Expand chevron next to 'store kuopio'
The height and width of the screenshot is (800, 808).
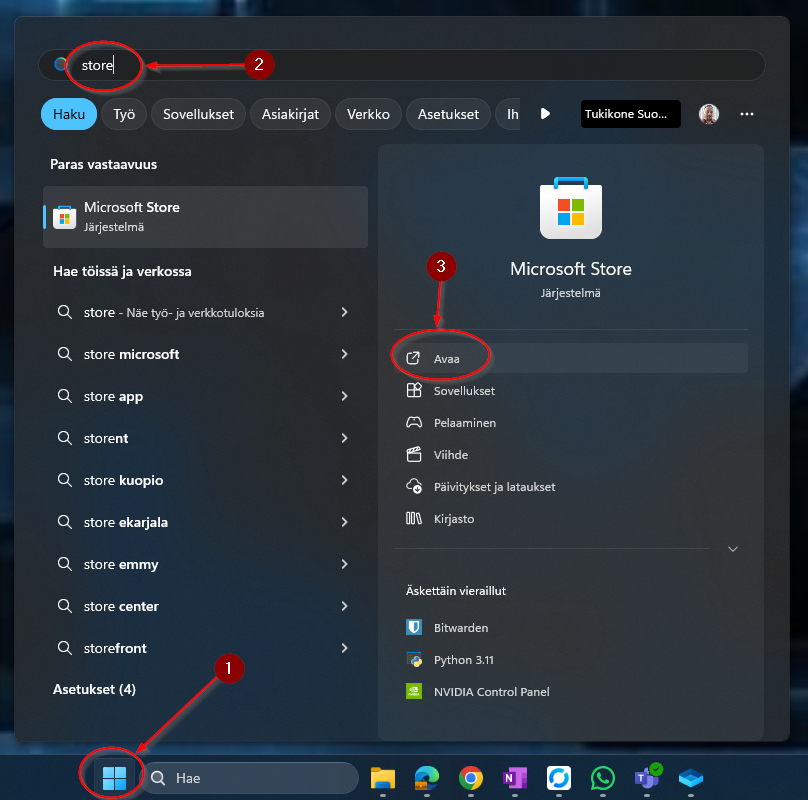(344, 480)
